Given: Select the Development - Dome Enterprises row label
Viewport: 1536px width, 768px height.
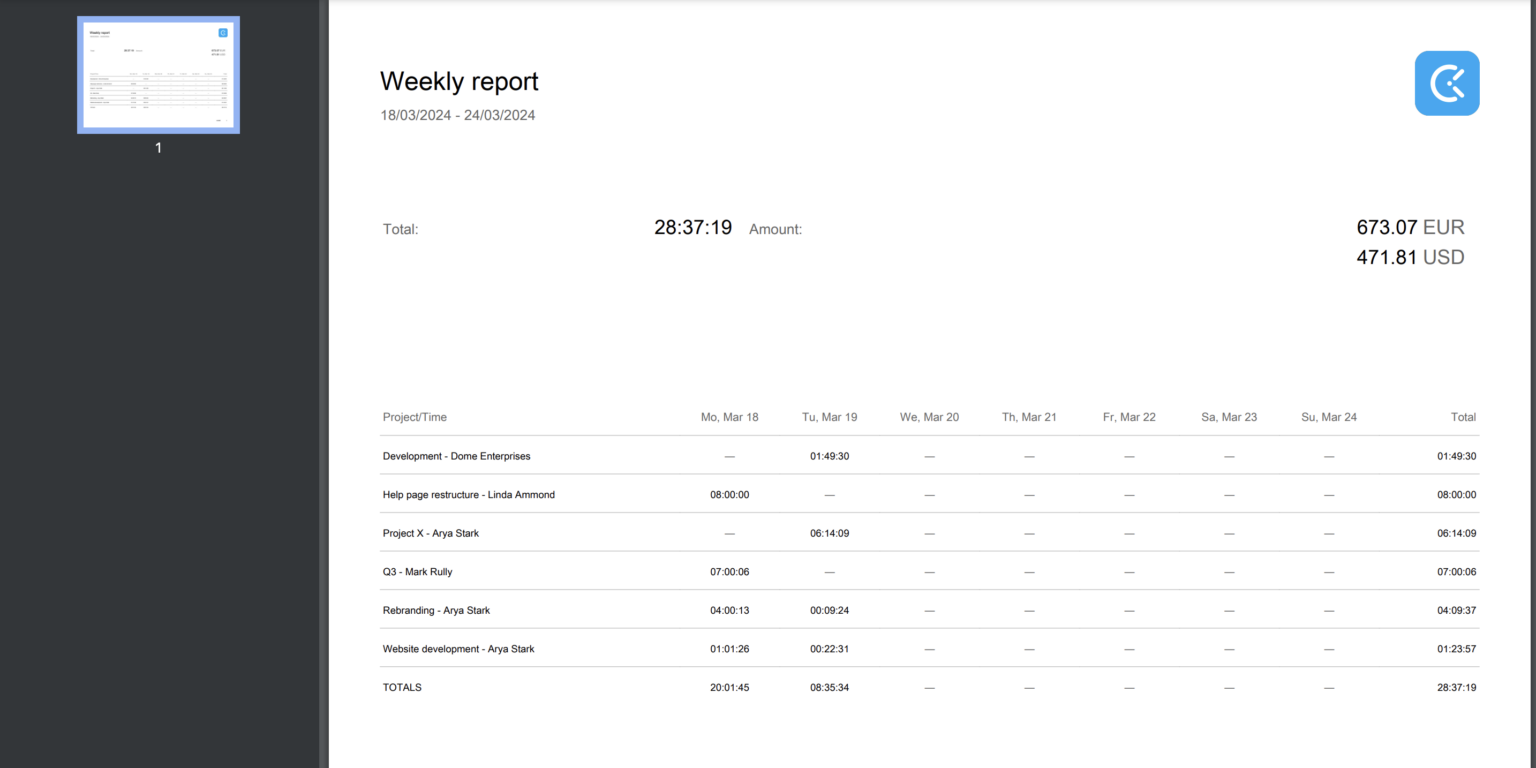Looking at the screenshot, I should point(456,456).
